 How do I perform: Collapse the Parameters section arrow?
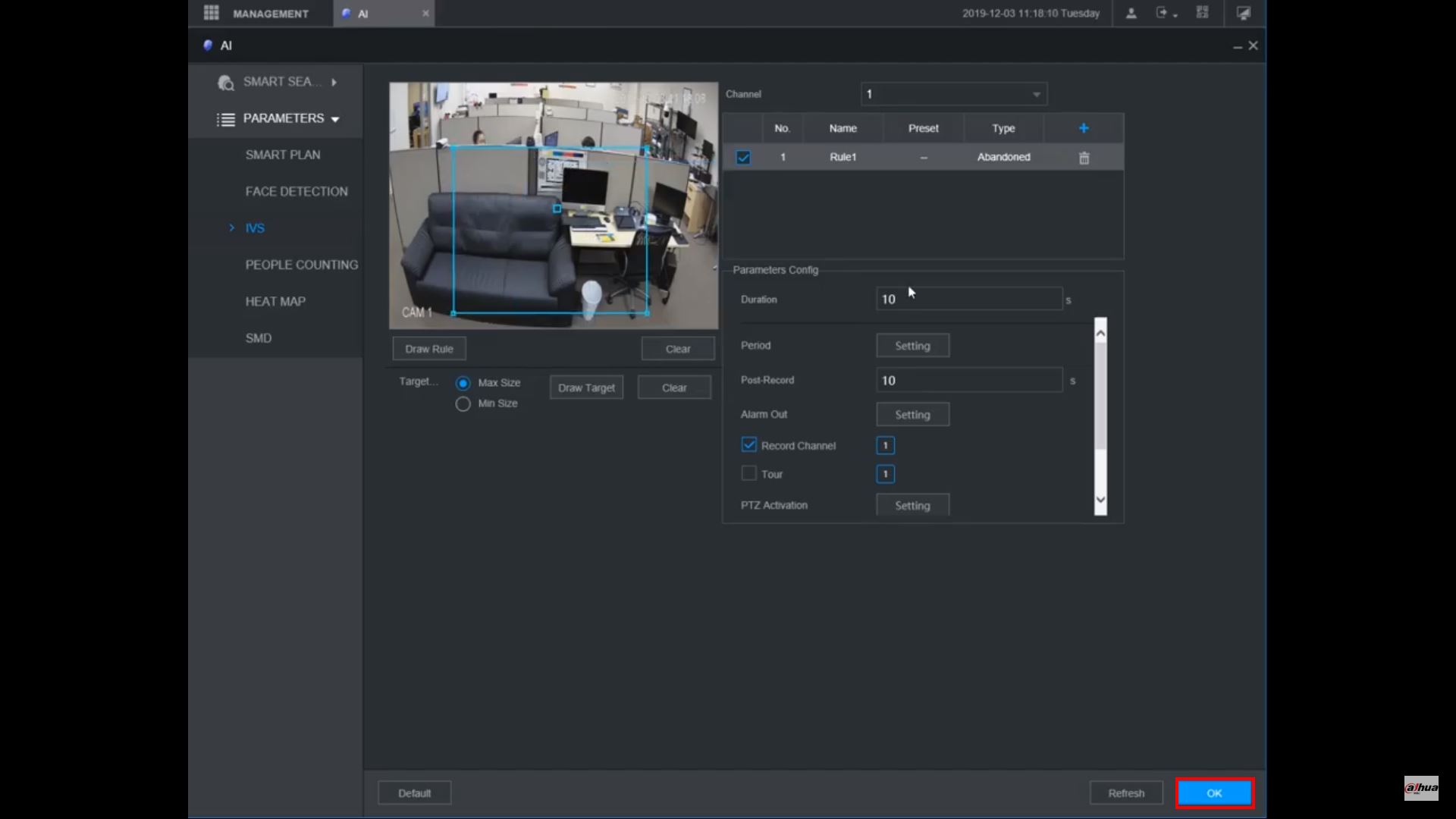(x=335, y=119)
